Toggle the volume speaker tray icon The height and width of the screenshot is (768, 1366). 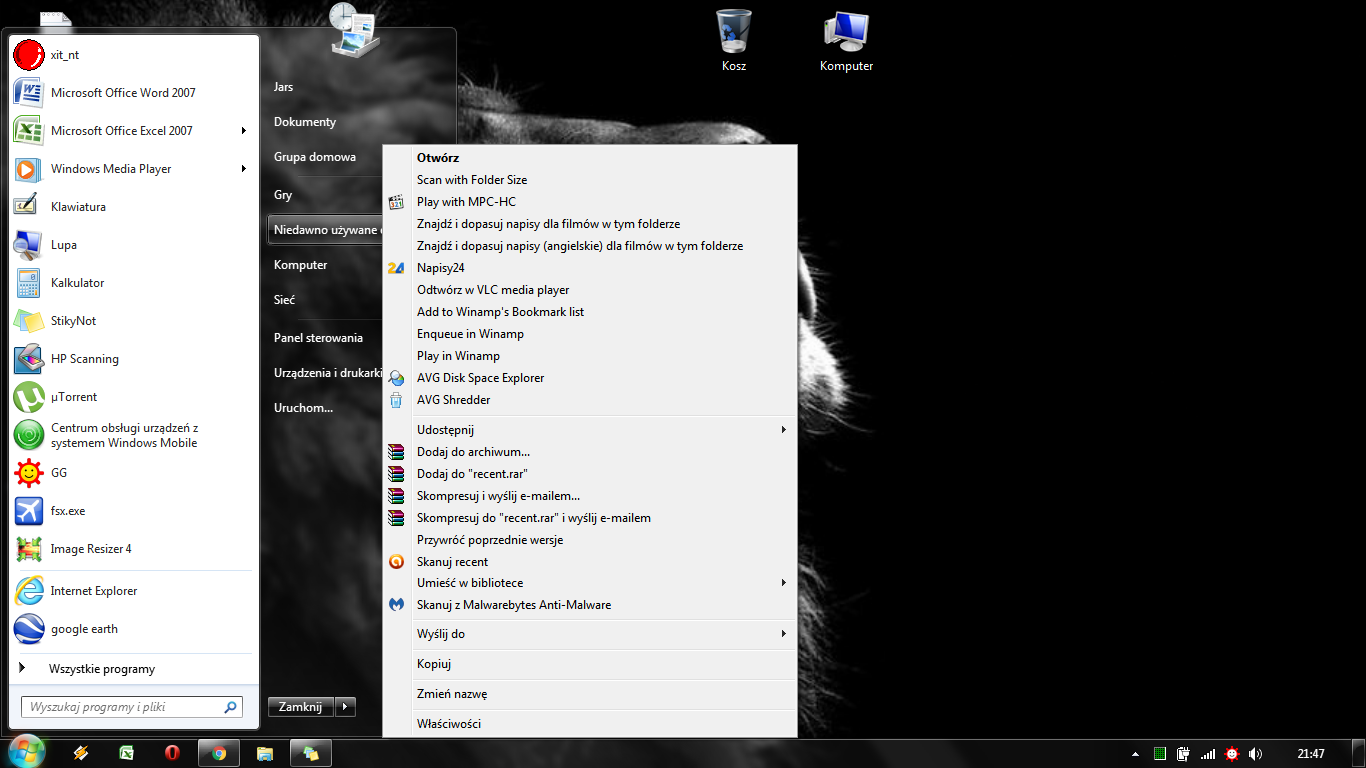[1255, 754]
